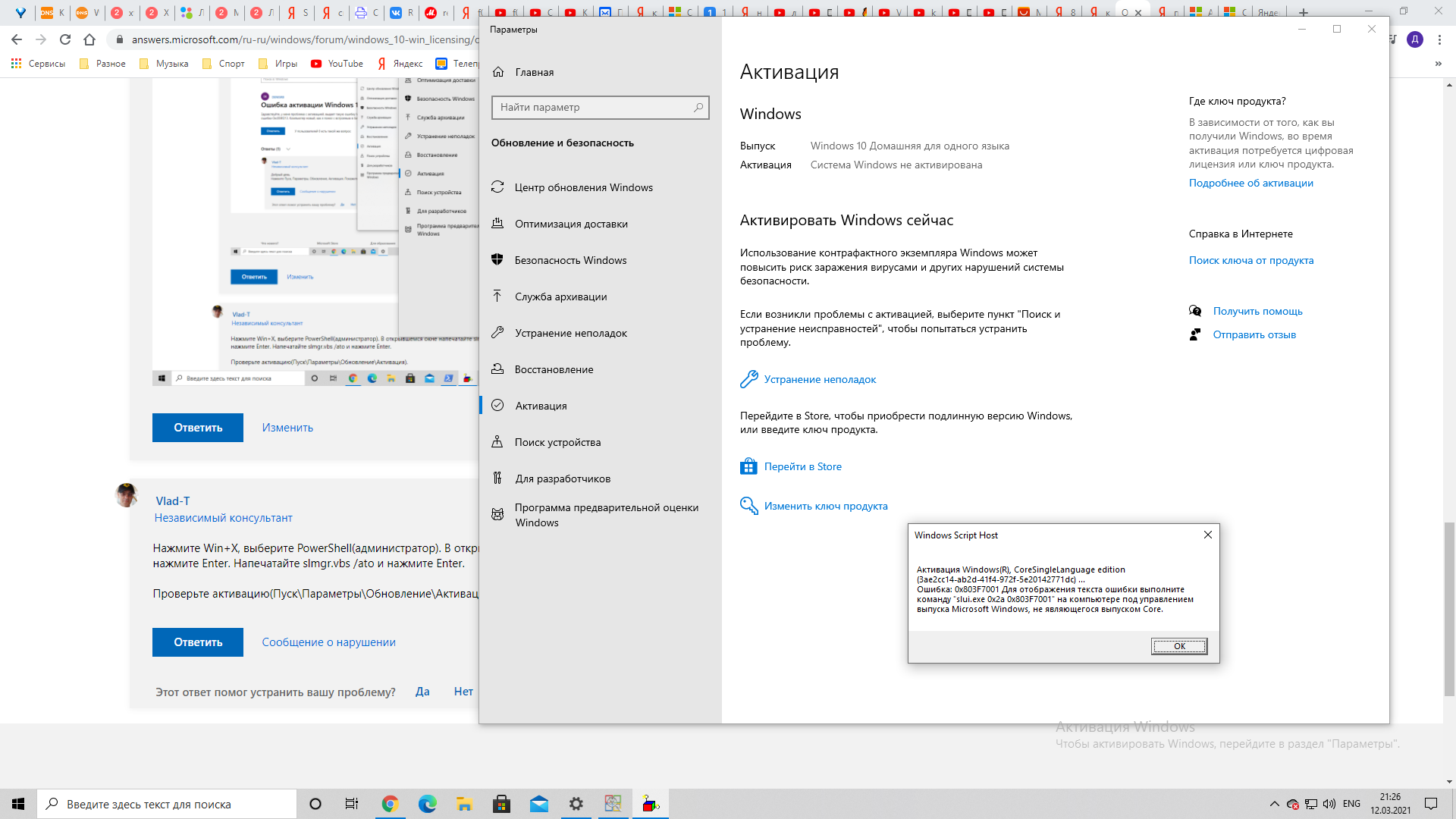Image resolution: width=1456 pixels, height=819 pixels.
Task: Open Поиск устройства section
Action: 557,442
